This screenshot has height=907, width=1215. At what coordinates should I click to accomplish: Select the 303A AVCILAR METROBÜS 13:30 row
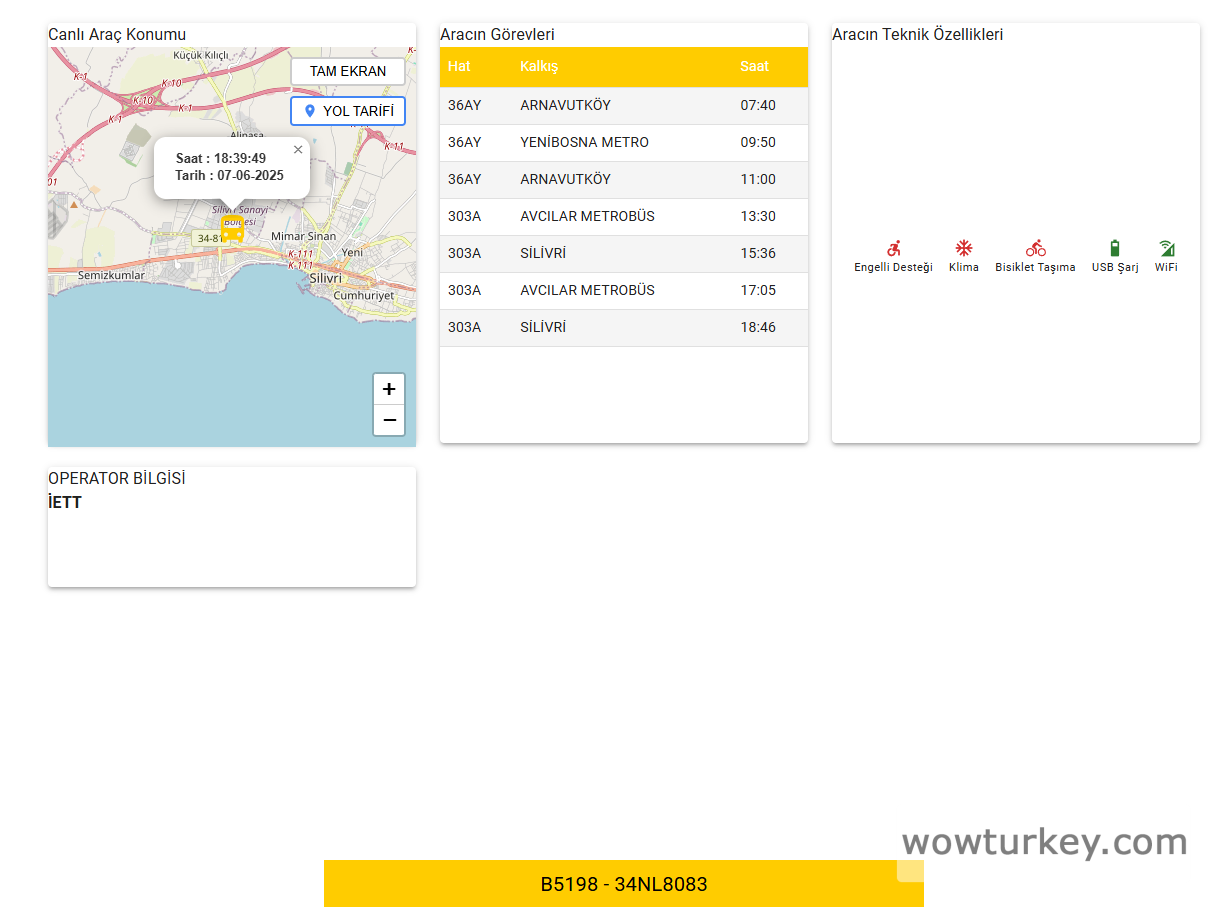pyautogui.click(x=623, y=216)
